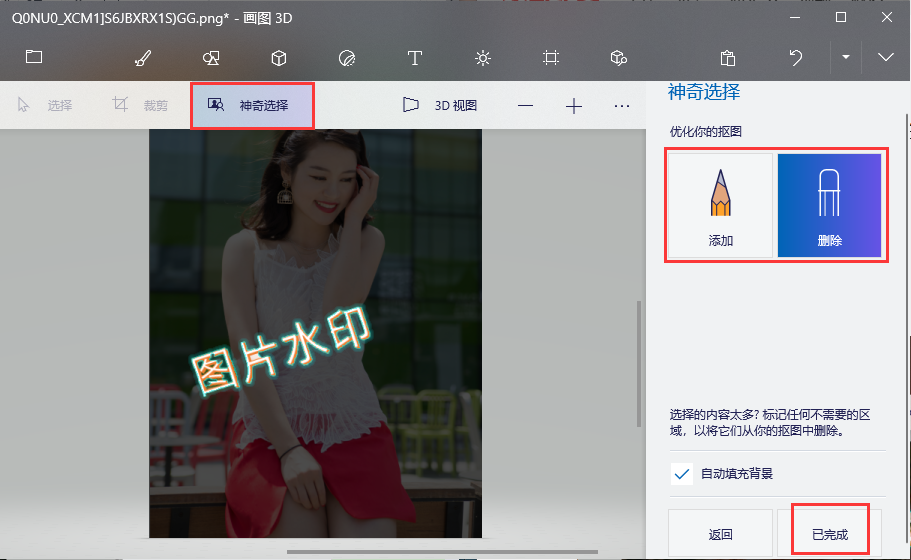Switch to 3D 视图 mode
This screenshot has height=560, width=911.
440,105
